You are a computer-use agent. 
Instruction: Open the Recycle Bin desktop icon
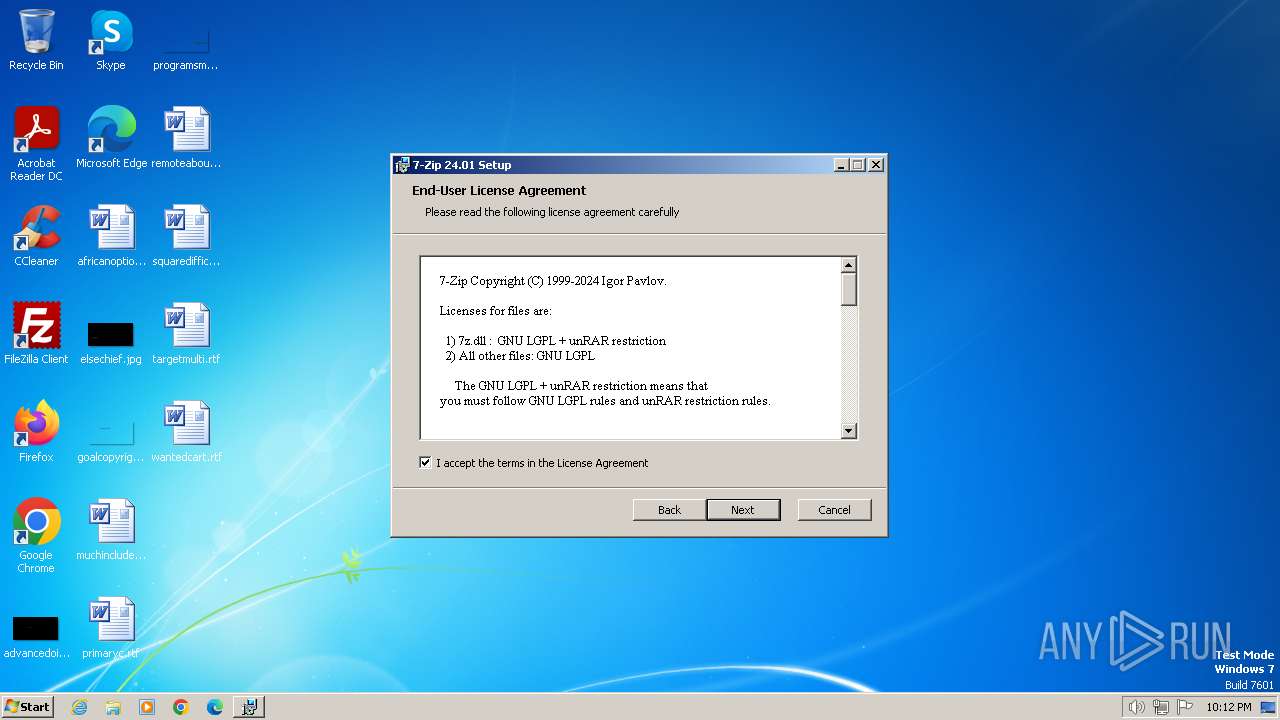tap(36, 41)
